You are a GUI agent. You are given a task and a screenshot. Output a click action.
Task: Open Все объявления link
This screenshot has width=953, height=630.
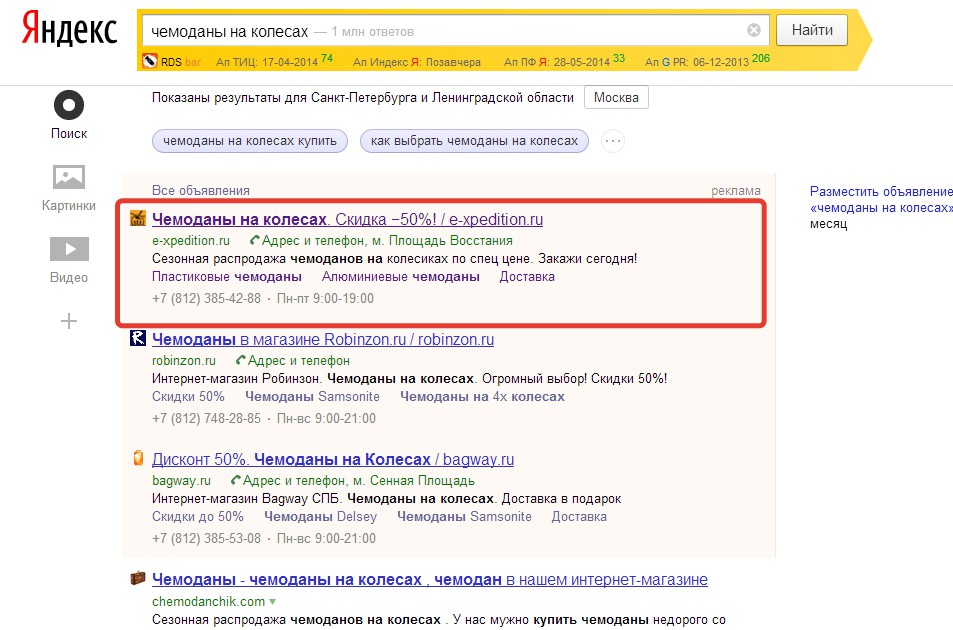click(x=201, y=191)
